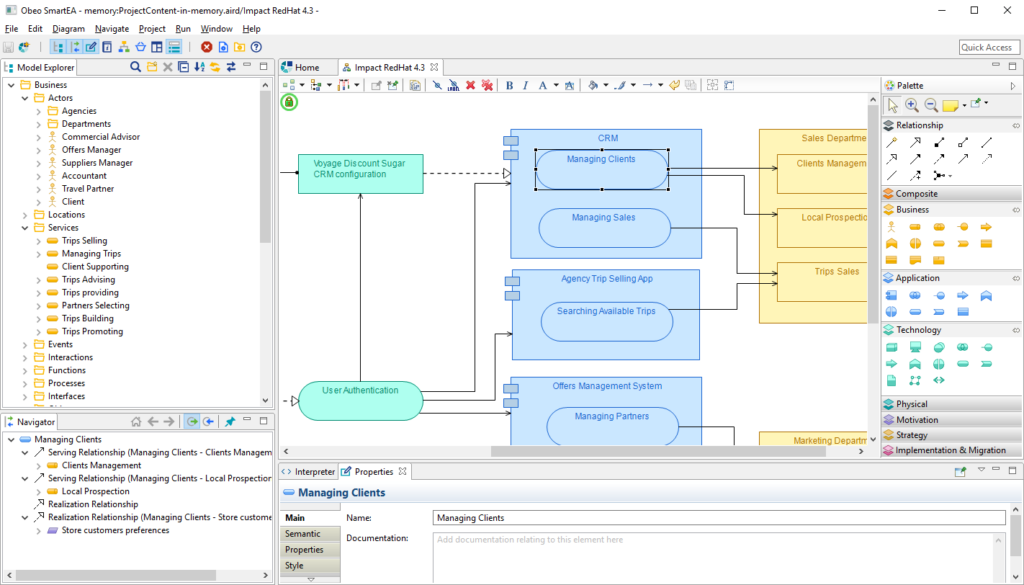The width and height of the screenshot is (1024, 585).
Task: Select the Semantic properties section
Action: click(303, 534)
